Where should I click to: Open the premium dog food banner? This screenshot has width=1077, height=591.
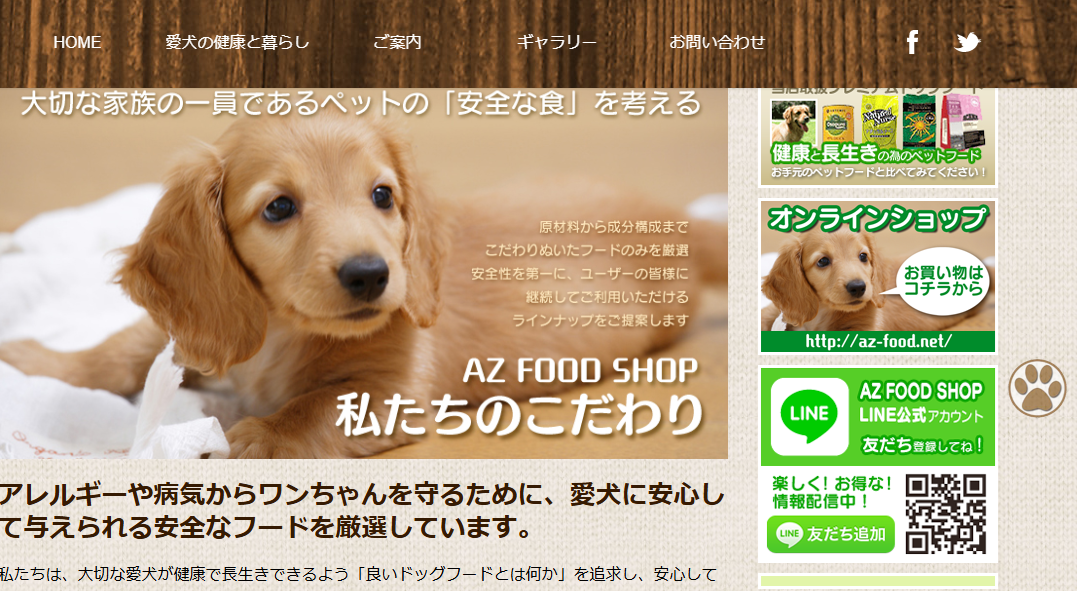point(878,137)
